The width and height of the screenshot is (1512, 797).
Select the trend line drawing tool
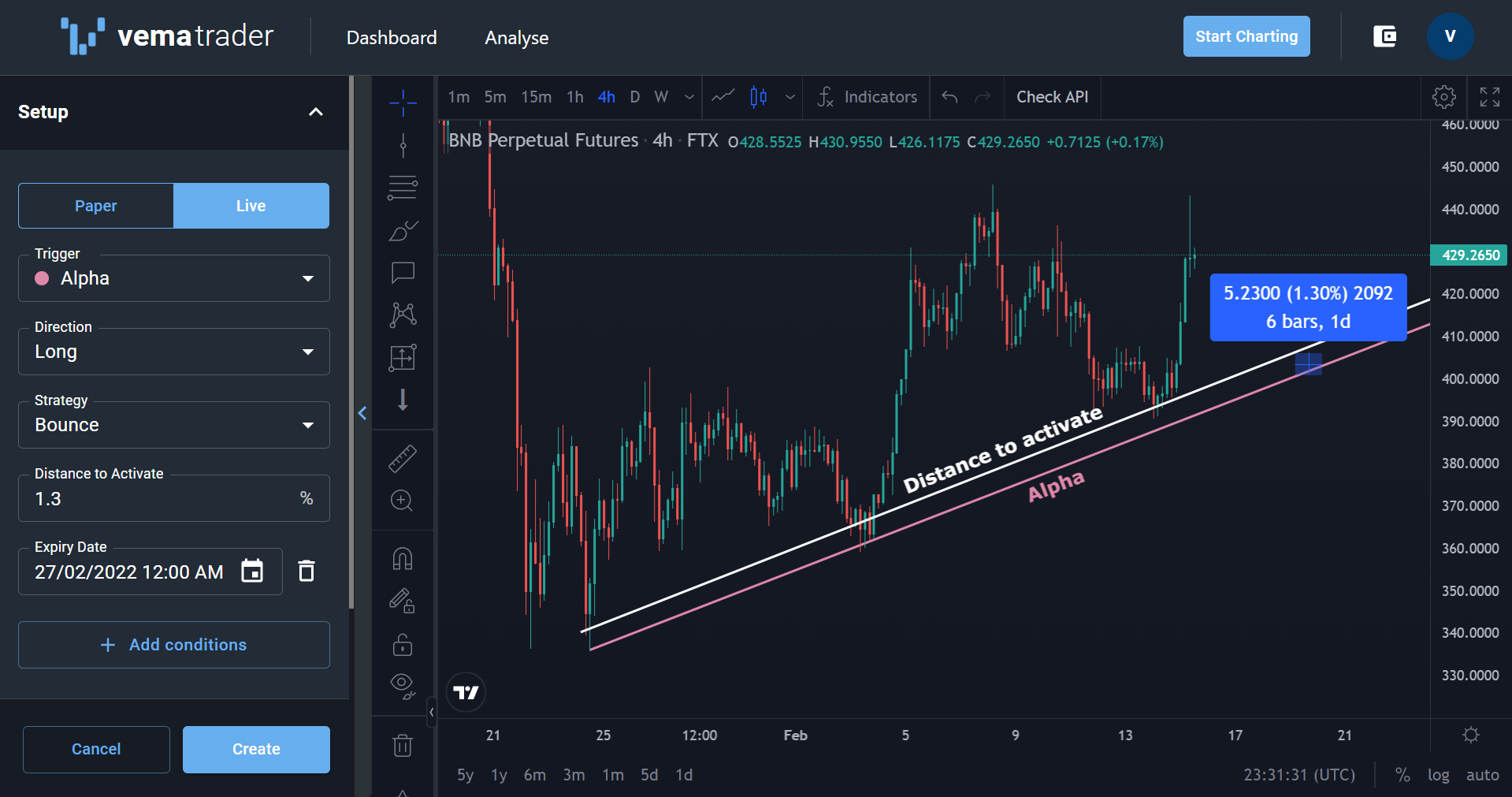pos(403,146)
